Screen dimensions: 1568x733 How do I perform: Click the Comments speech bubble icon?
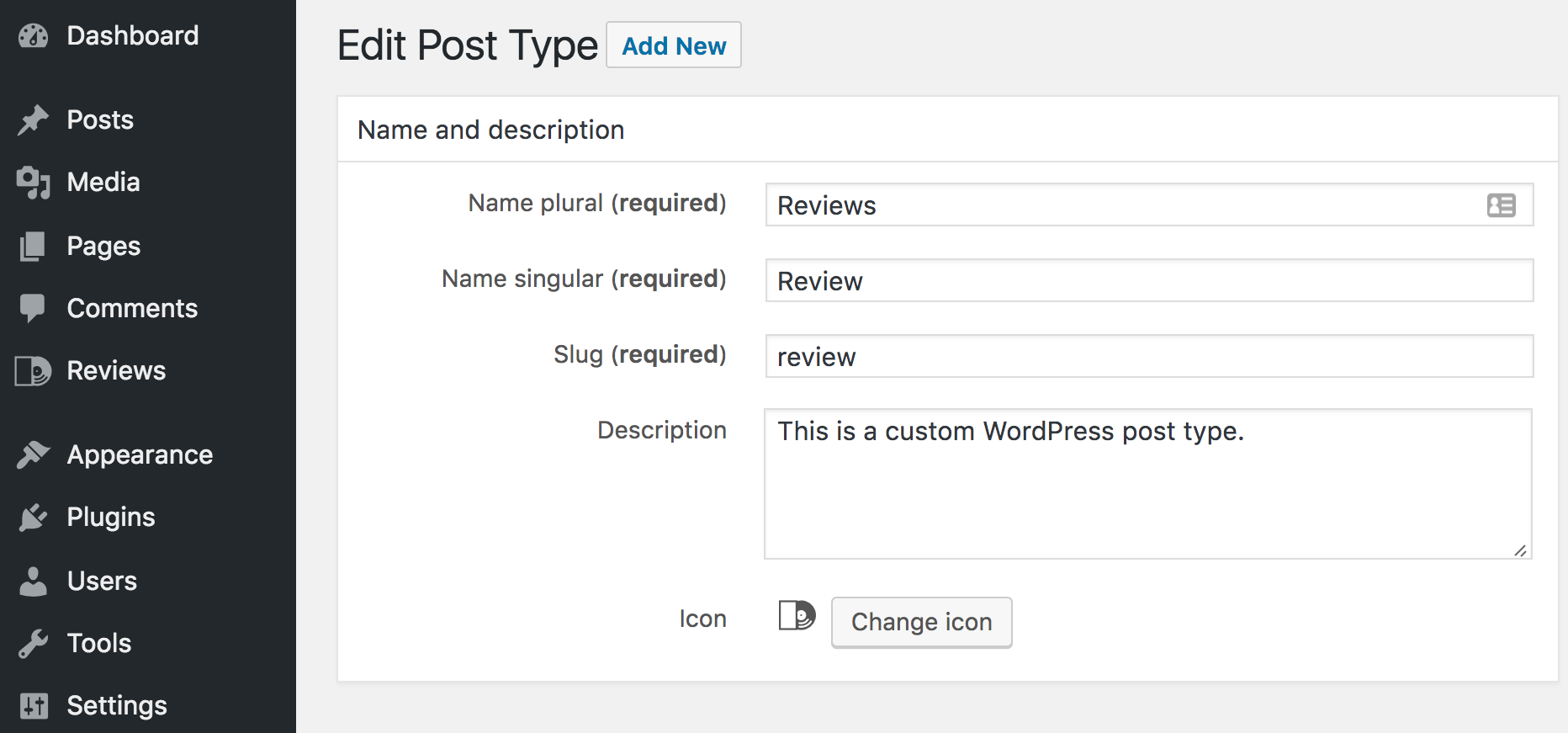click(x=34, y=308)
